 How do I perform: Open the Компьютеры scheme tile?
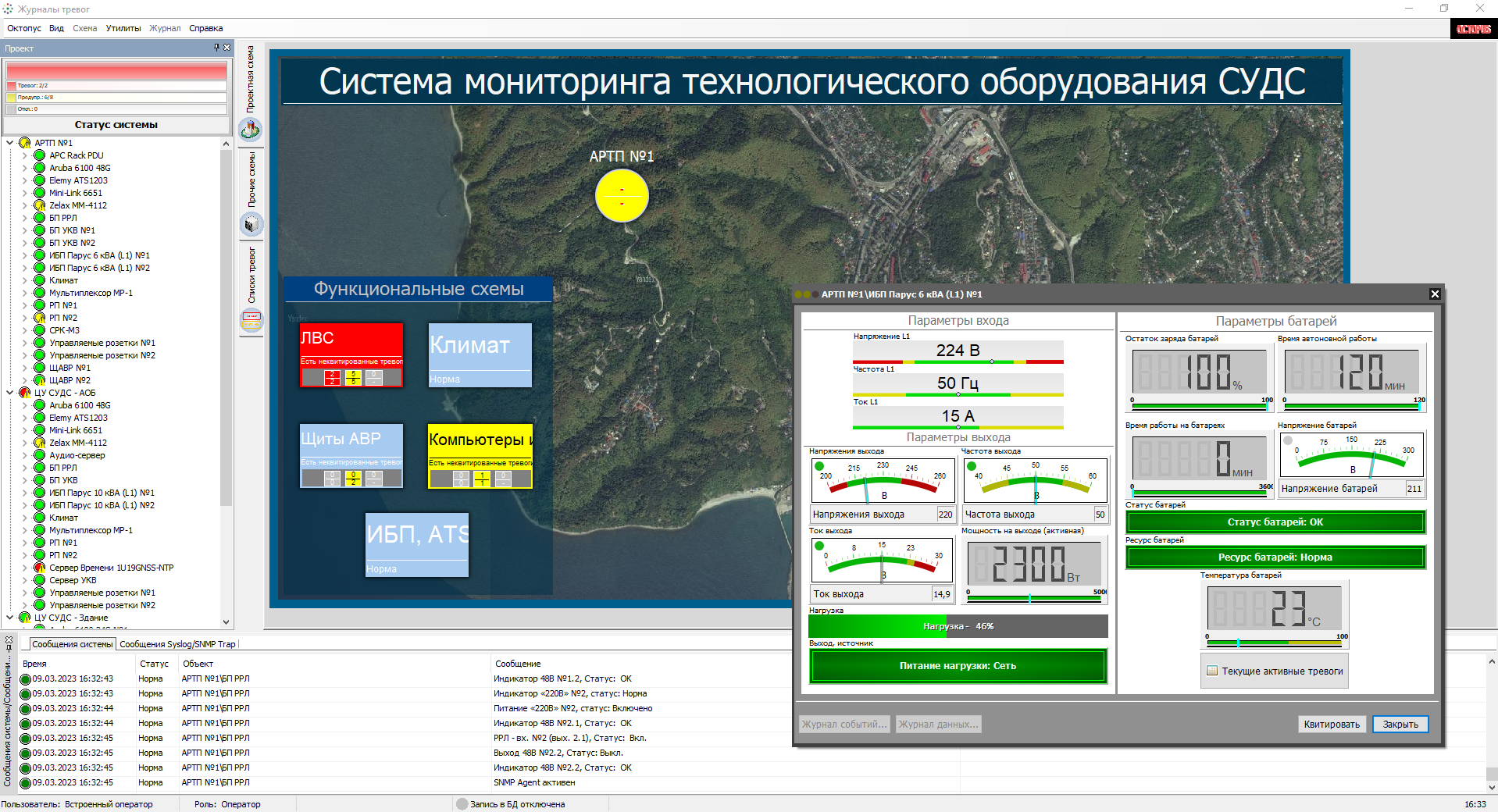[x=480, y=456]
